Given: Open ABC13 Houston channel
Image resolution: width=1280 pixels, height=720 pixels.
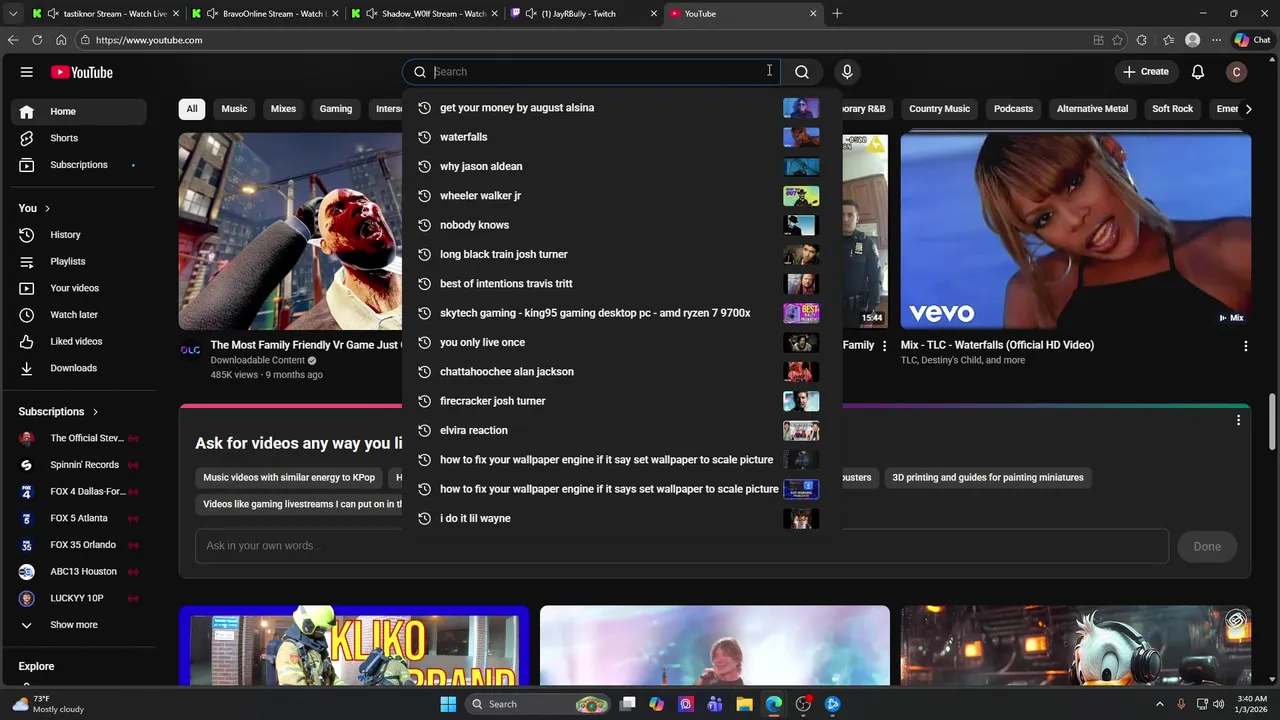Looking at the screenshot, I should tap(79, 572).
